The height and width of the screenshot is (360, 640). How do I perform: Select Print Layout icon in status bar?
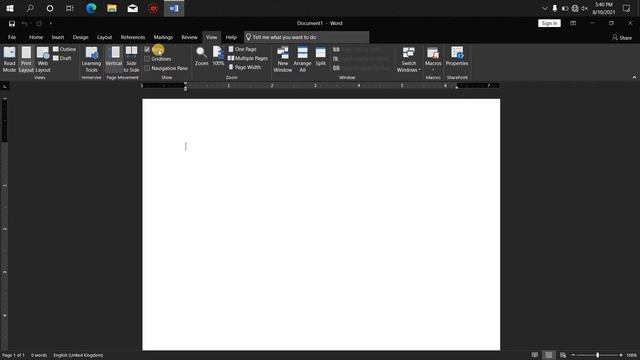549,355
